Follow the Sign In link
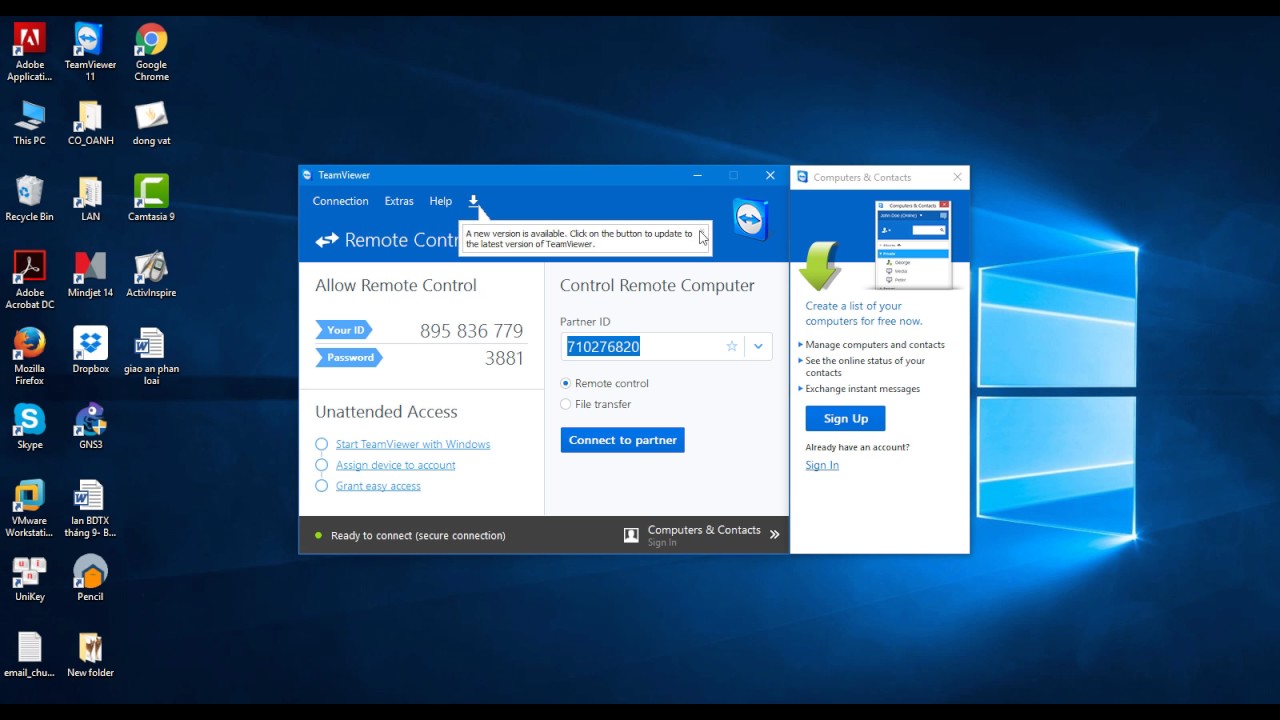The image size is (1280, 720). (x=822, y=465)
